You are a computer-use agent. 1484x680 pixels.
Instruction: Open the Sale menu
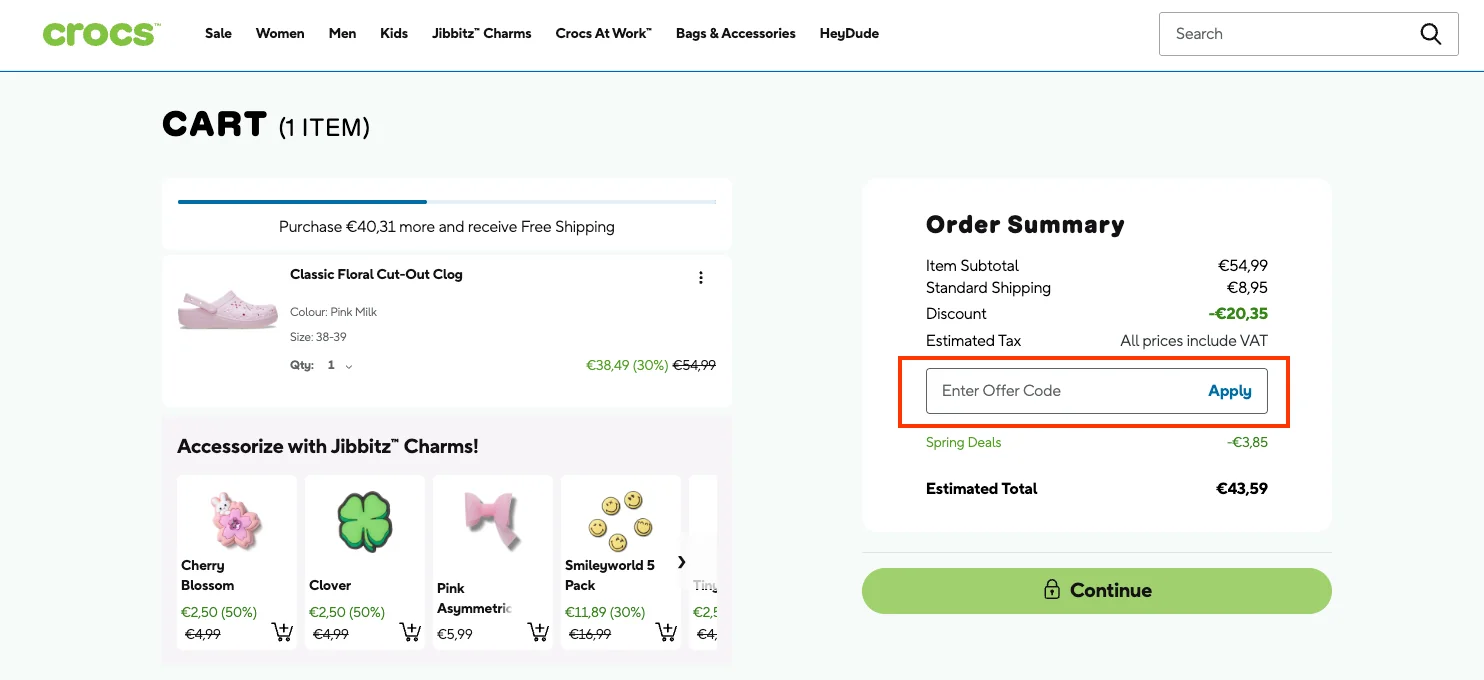click(x=218, y=33)
